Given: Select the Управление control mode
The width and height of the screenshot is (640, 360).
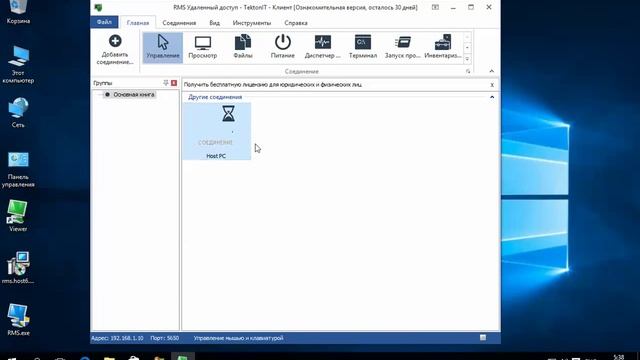Looking at the screenshot, I should (162, 47).
